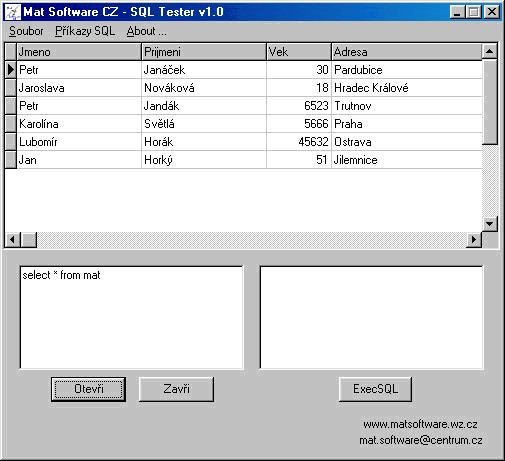Image resolution: width=505 pixels, height=461 pixels.
Task: Select the Vek column header
Action: pos(299,52)
